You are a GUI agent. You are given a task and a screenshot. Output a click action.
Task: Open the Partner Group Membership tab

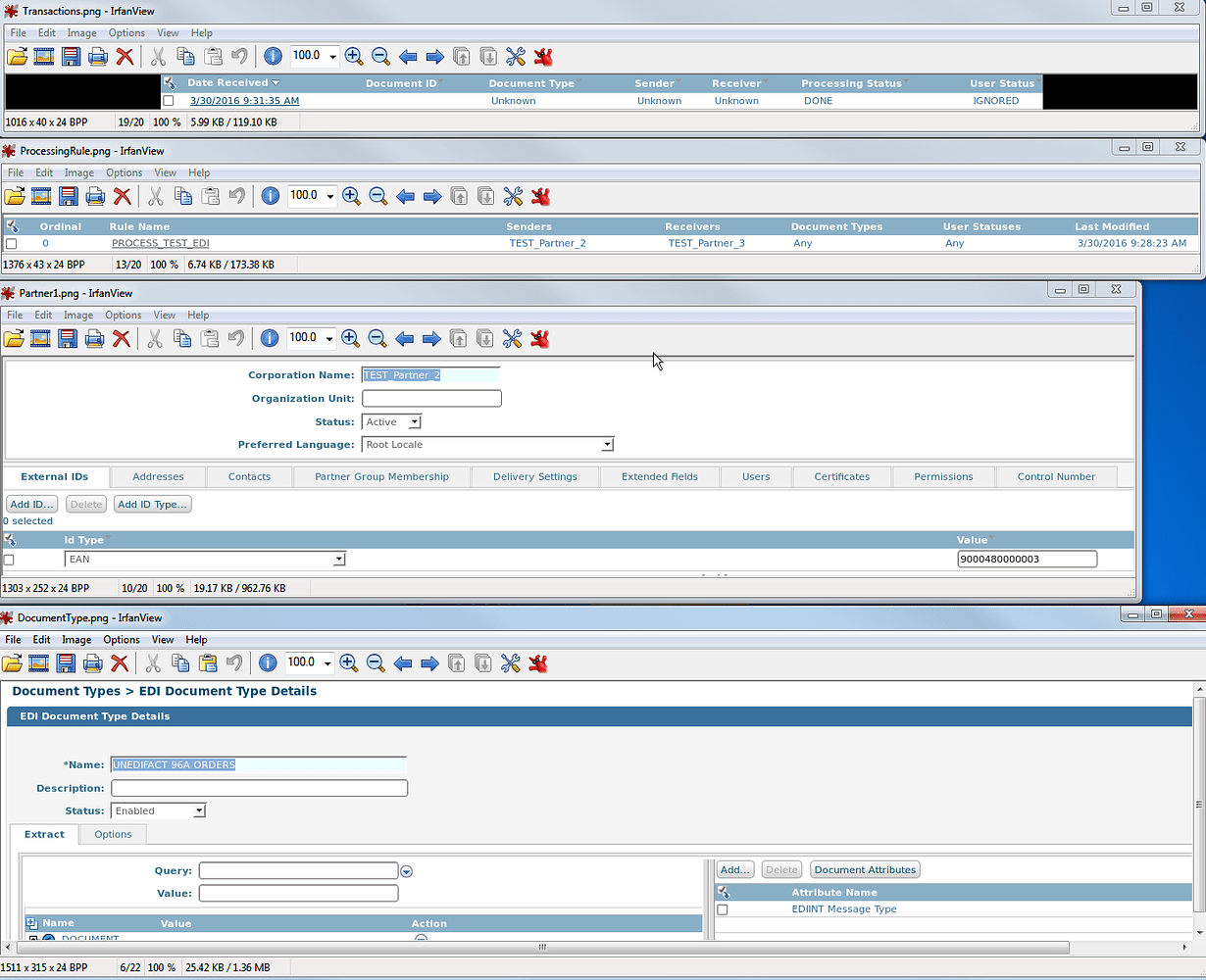pos(381,477)
